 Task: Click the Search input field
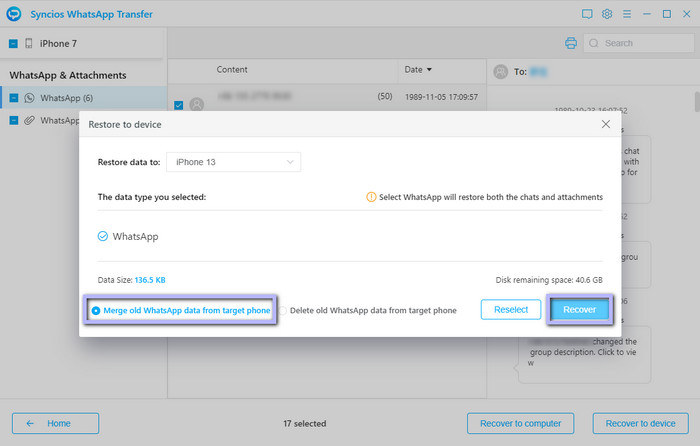pyautogui.click(x=639, y=43)
